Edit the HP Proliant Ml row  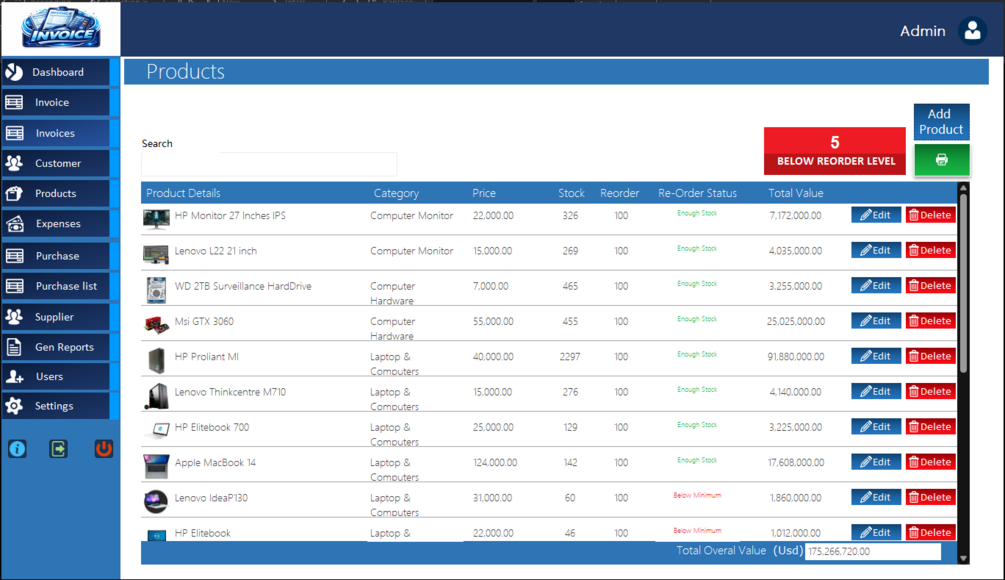click(x=876, y=356)
